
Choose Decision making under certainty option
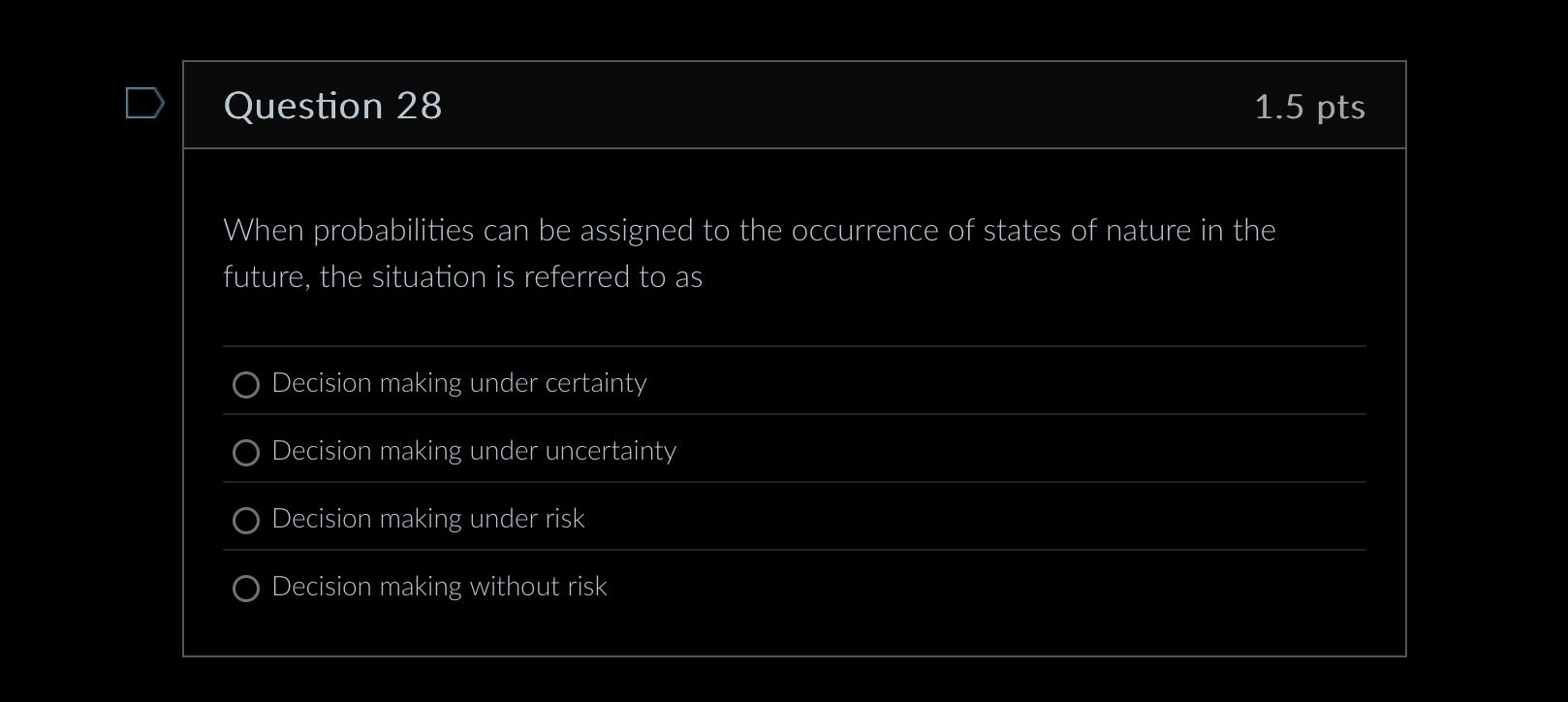click(246, 385)
